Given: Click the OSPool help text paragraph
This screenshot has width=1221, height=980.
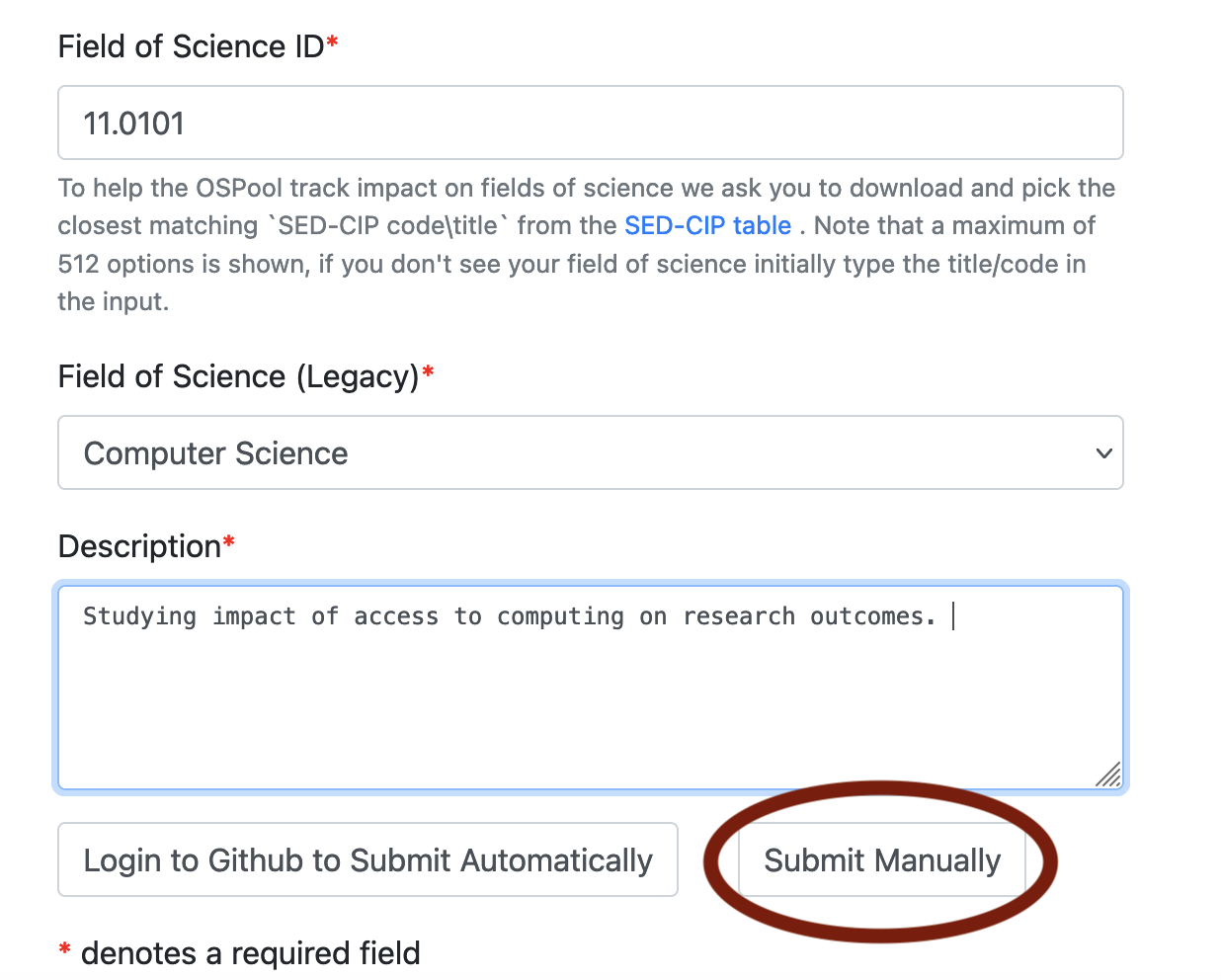Looking at the screenshot, I should click(587, 245).
